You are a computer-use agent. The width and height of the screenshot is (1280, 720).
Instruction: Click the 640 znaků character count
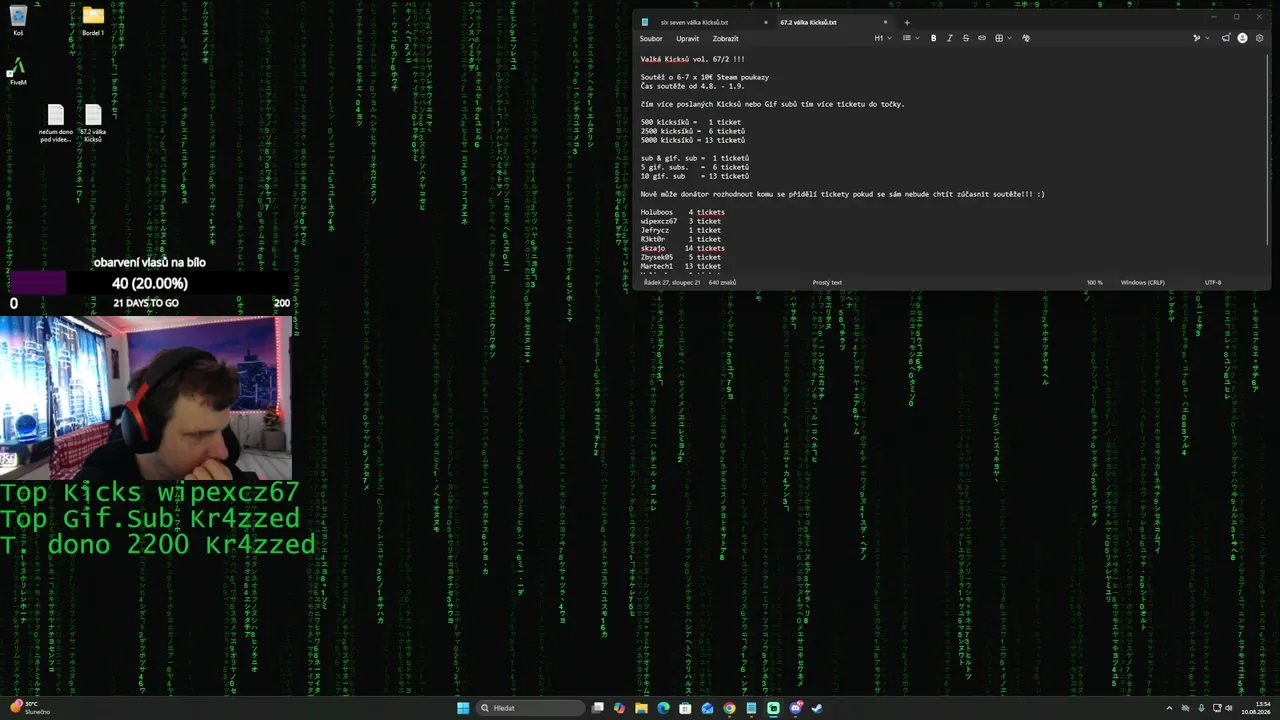pyautogui.click(x=722, y=282)
